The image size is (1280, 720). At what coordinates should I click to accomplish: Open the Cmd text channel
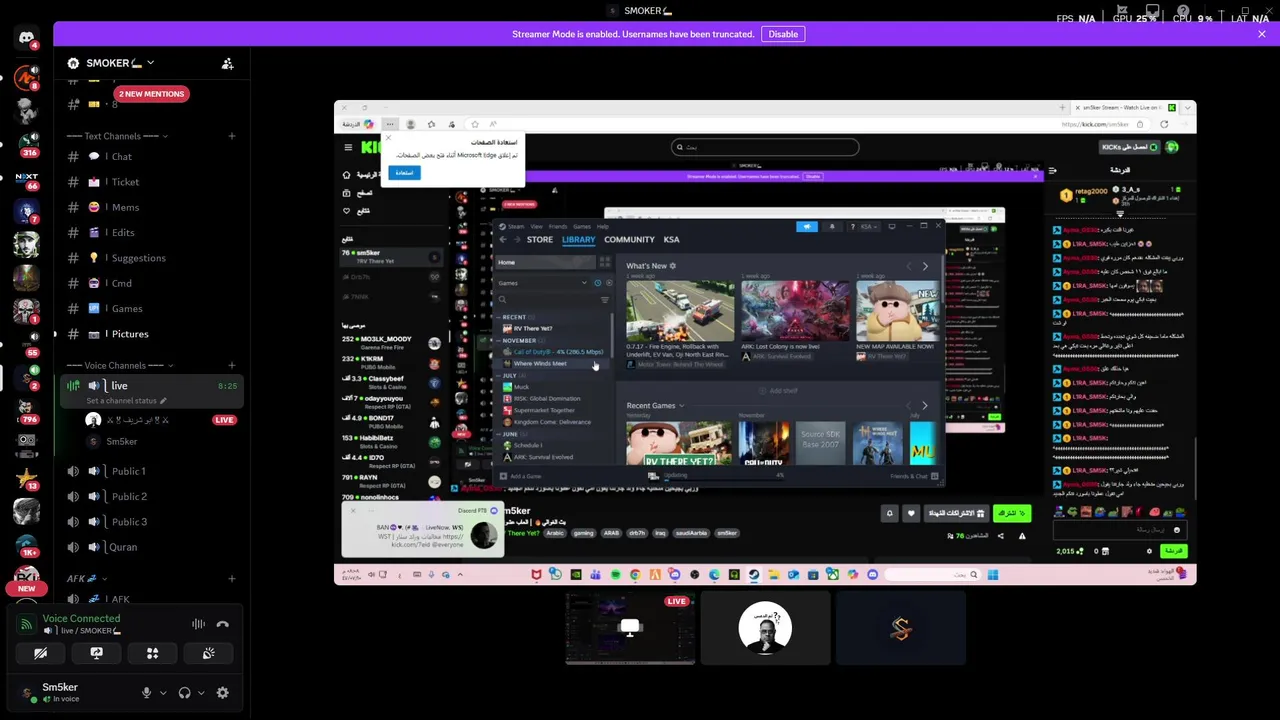(153, 283)
